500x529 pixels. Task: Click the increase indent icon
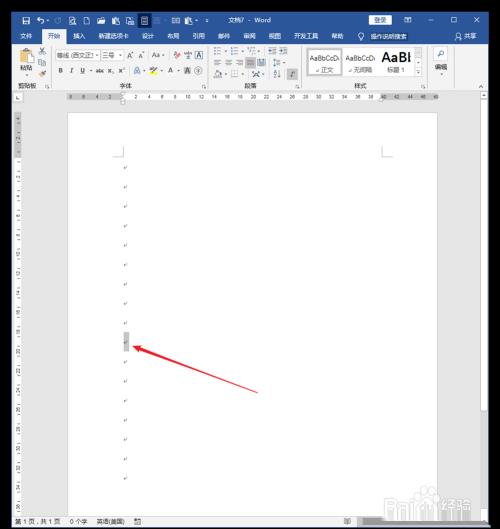point(283,51)
